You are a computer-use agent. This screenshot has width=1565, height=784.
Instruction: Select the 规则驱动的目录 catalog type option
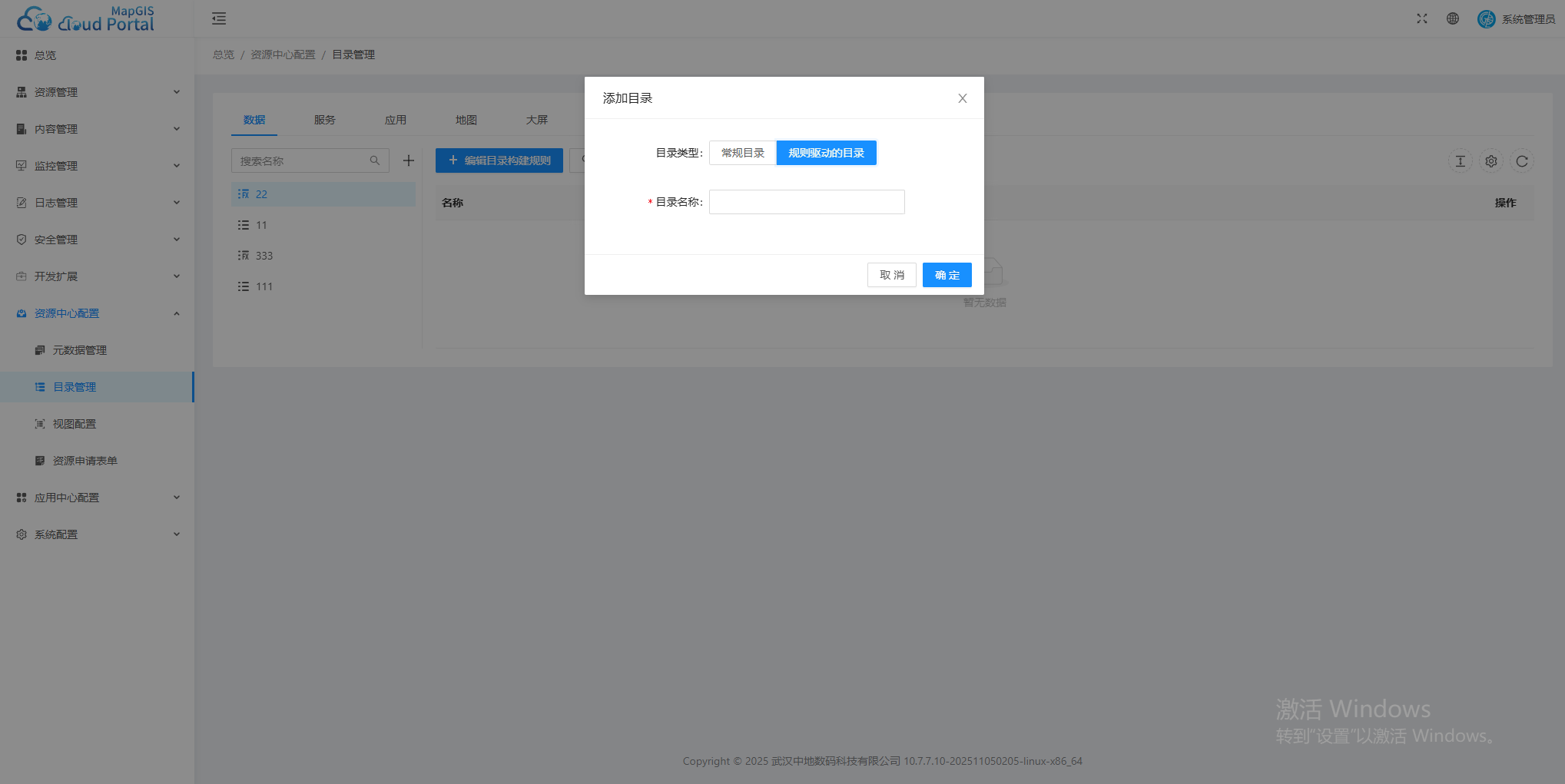click(826, 152)
